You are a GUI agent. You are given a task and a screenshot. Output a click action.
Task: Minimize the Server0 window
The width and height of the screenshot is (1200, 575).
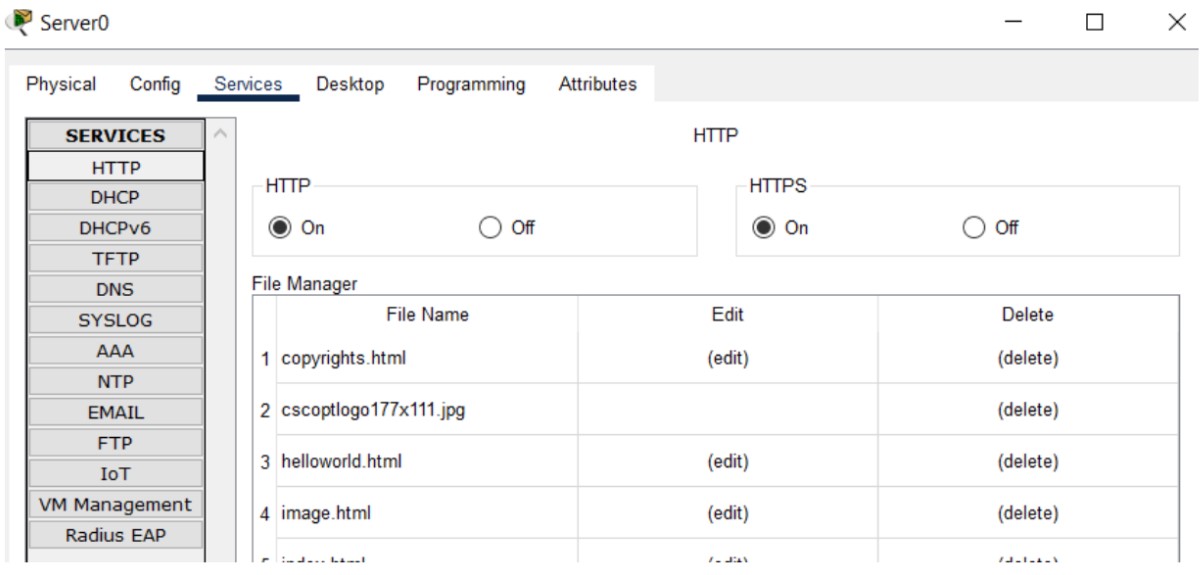tap(1013, 22)
